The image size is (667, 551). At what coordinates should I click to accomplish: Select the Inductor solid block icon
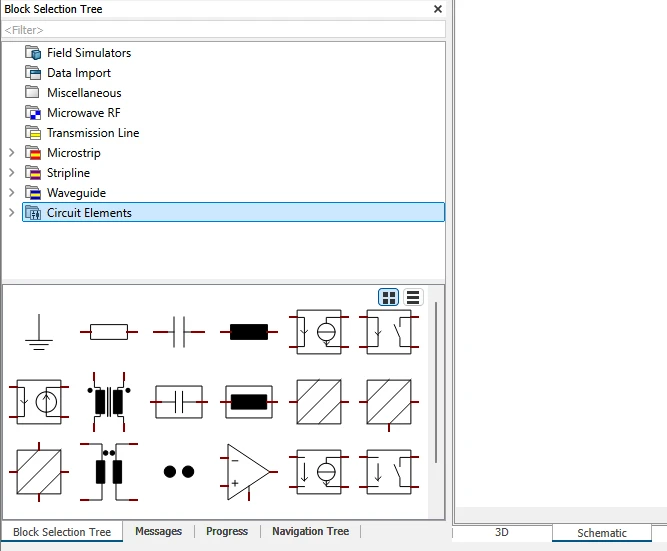pyautogui.click(x=249, y=332)
